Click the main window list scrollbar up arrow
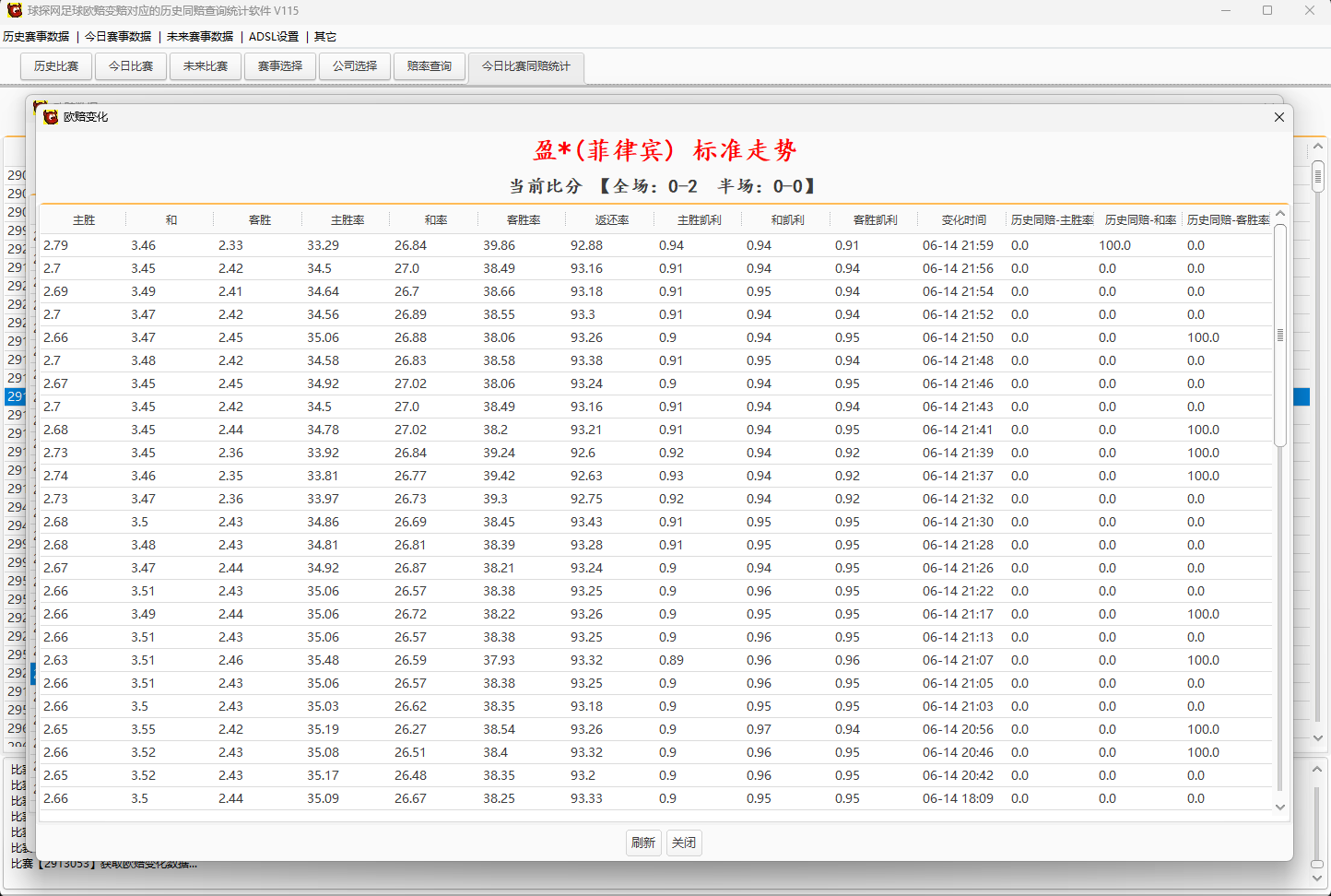 pos(1318,147)
